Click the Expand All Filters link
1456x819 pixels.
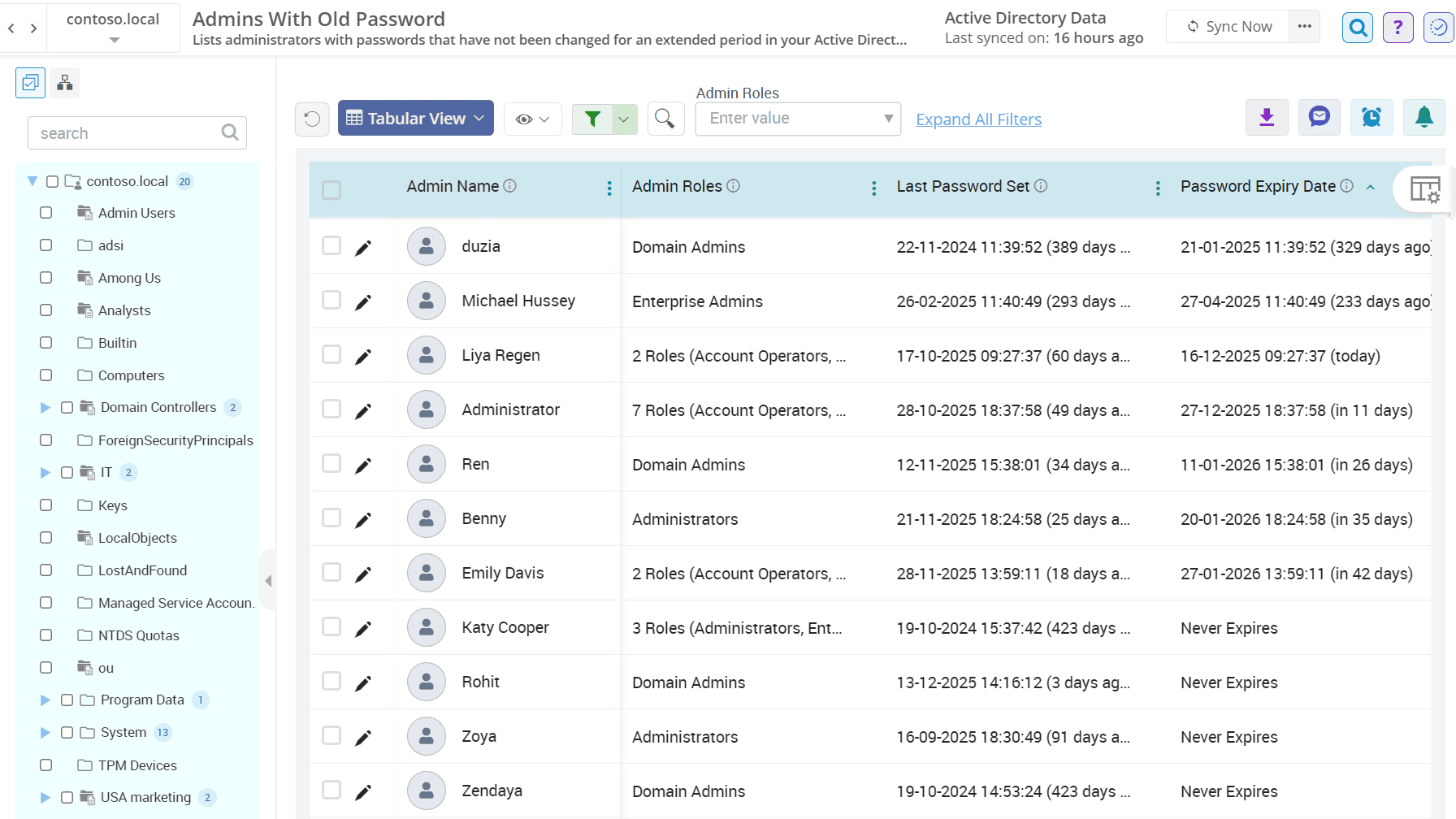click(x=978, y=119)
